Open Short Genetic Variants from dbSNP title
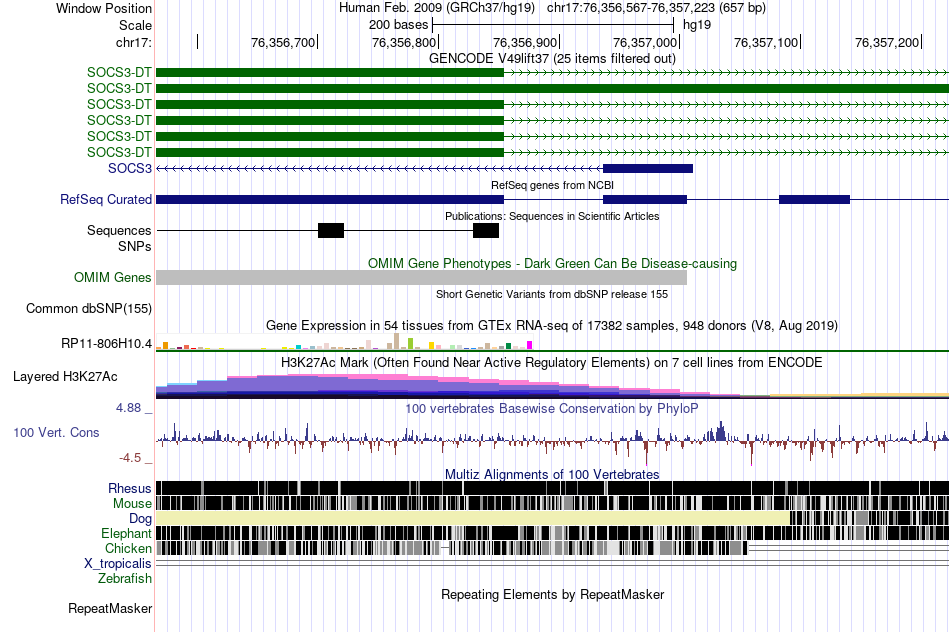This screenshot has height=632, width=950. click(552, 294)
